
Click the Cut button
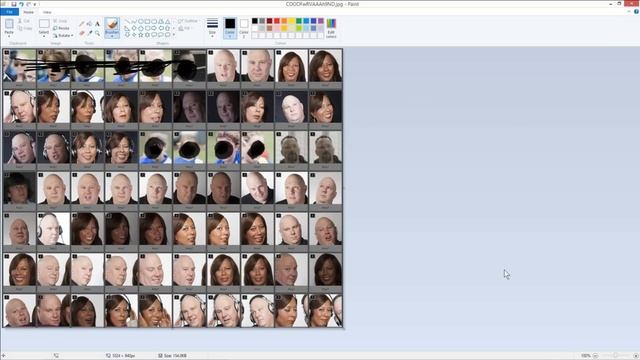(x=24, y=21)
